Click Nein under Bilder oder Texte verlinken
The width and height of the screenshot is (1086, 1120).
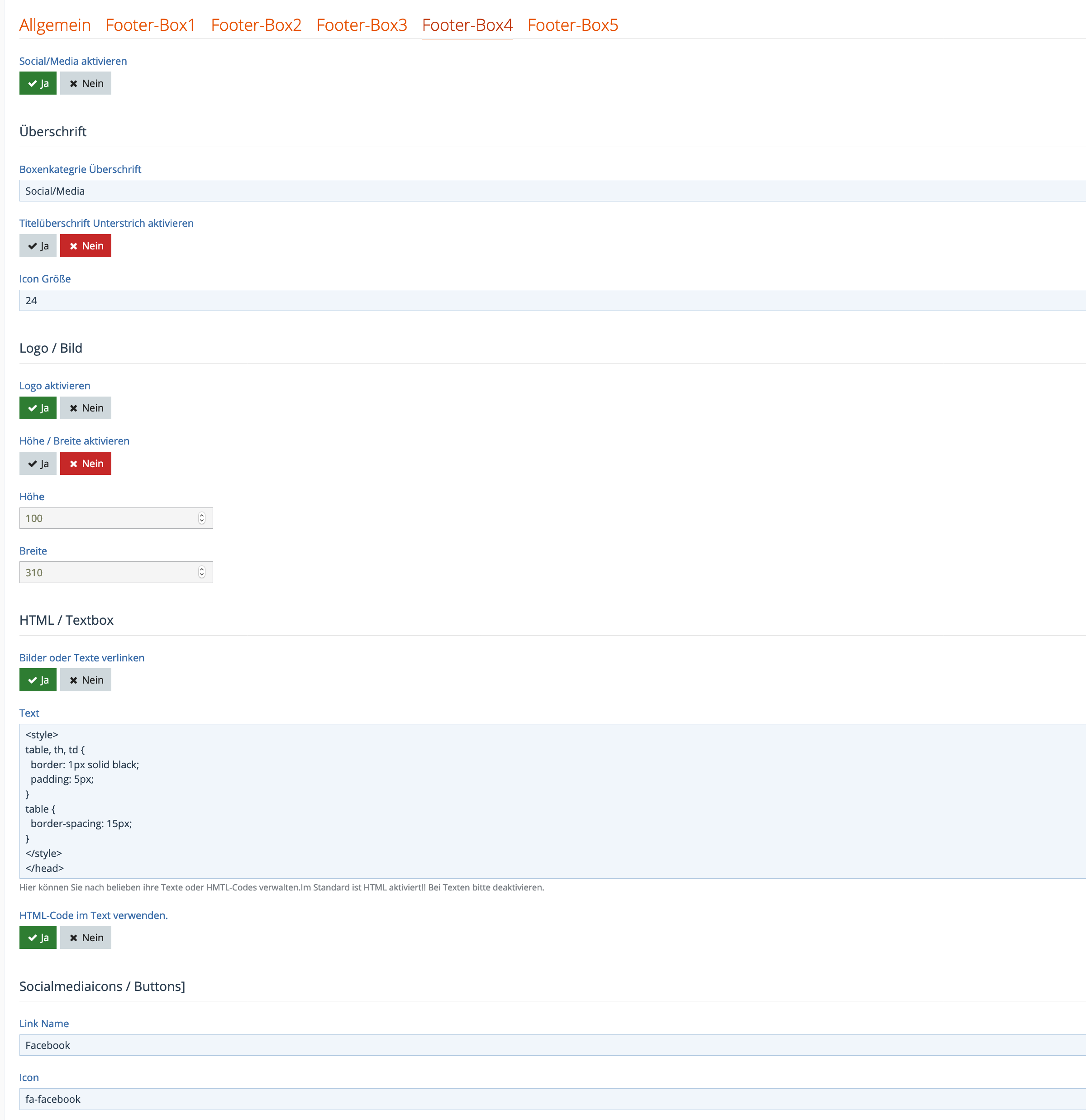point(86,680)
